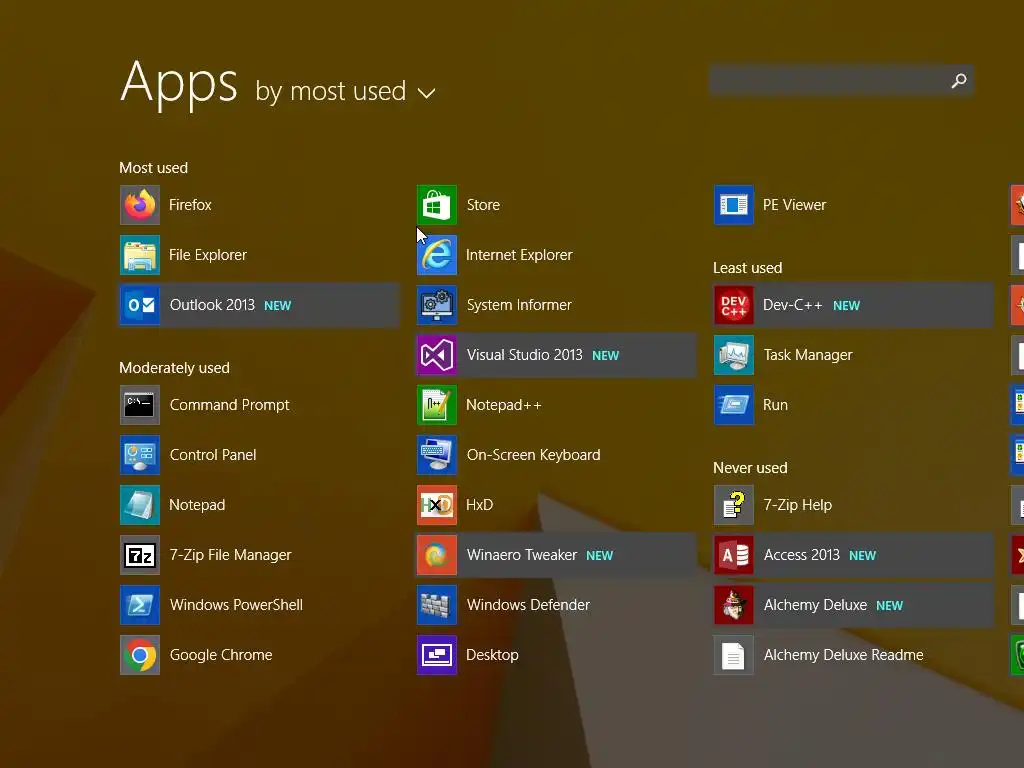Select the 'Desktop' label text
The width and height of the screenshot is (1024, 768).
492,655
